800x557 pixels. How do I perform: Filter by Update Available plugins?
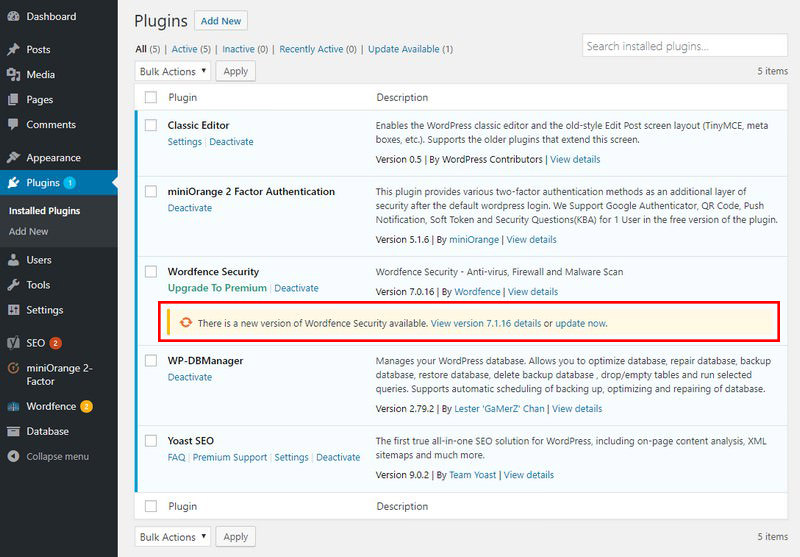click(404, 49)
